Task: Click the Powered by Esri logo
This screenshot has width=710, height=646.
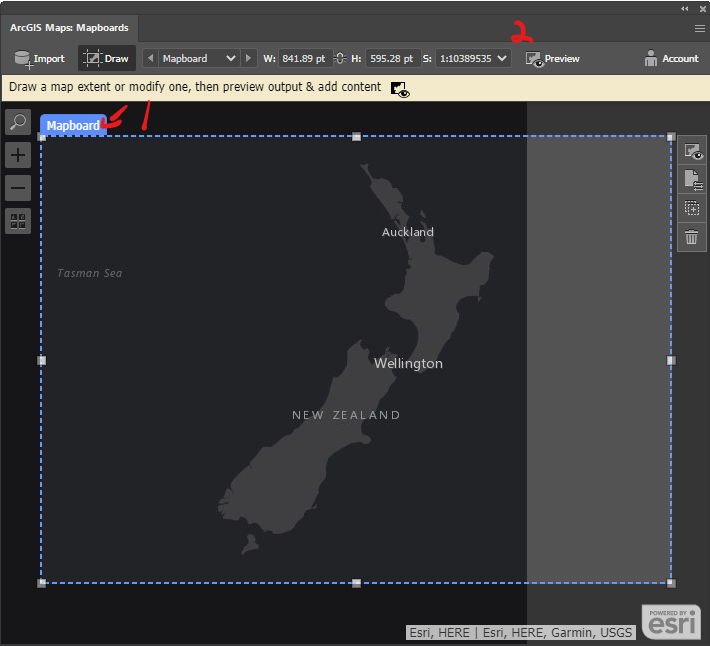Action: [x=671, y=622]
